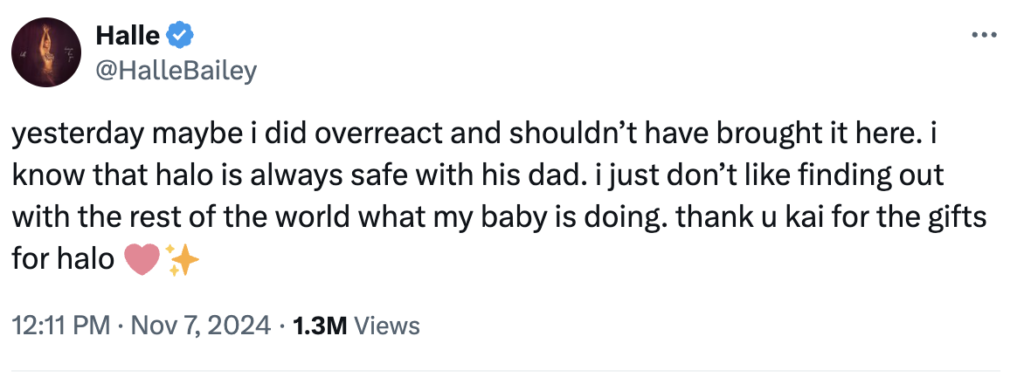This screenshot has width=1024, height=384.
Task: Click the Views label
Action: tap(385, 325)
